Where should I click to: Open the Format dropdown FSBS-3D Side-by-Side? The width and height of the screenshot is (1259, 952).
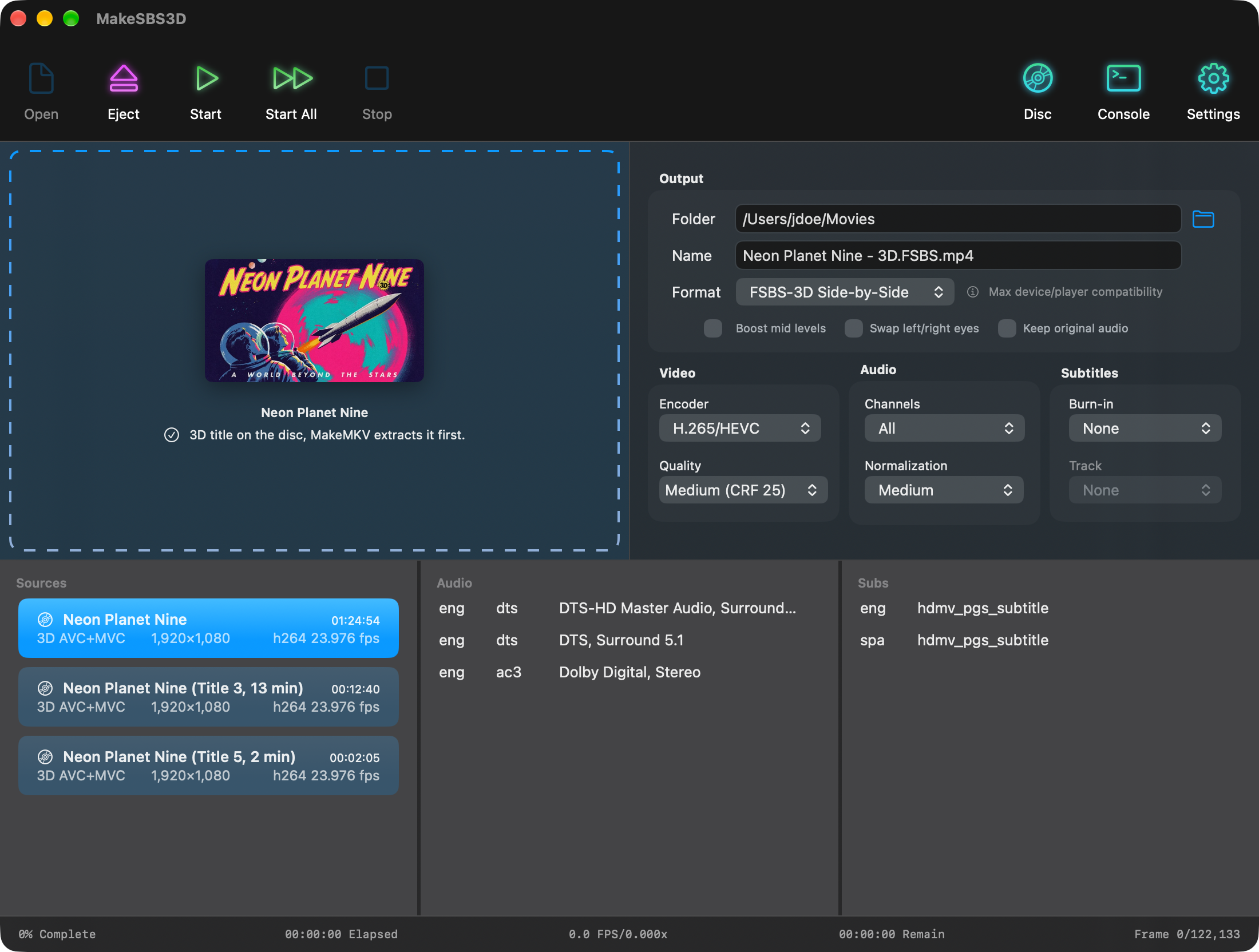coord(845,292)
